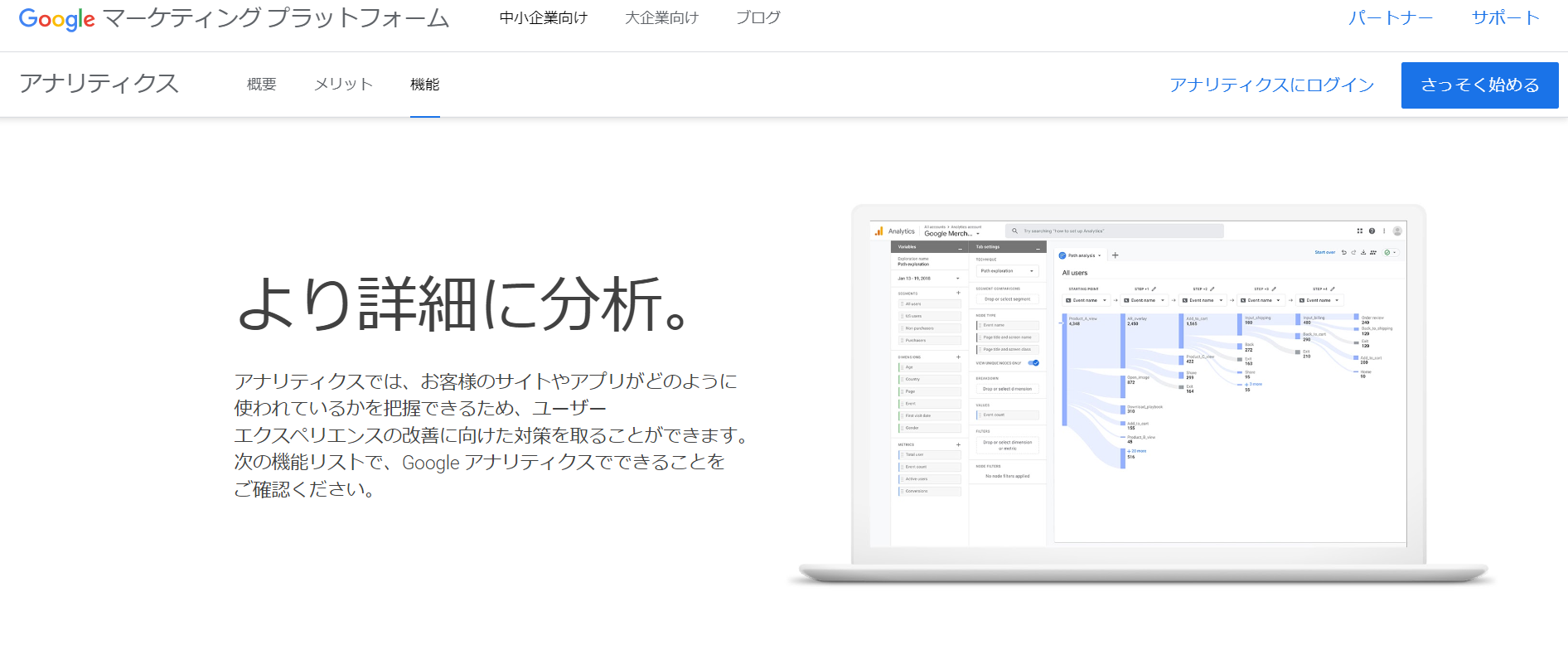This screenshot has width=1568, height=655.
Task: Open the Path exploration technique dropdown
Action: click(x=1008, y=271)
